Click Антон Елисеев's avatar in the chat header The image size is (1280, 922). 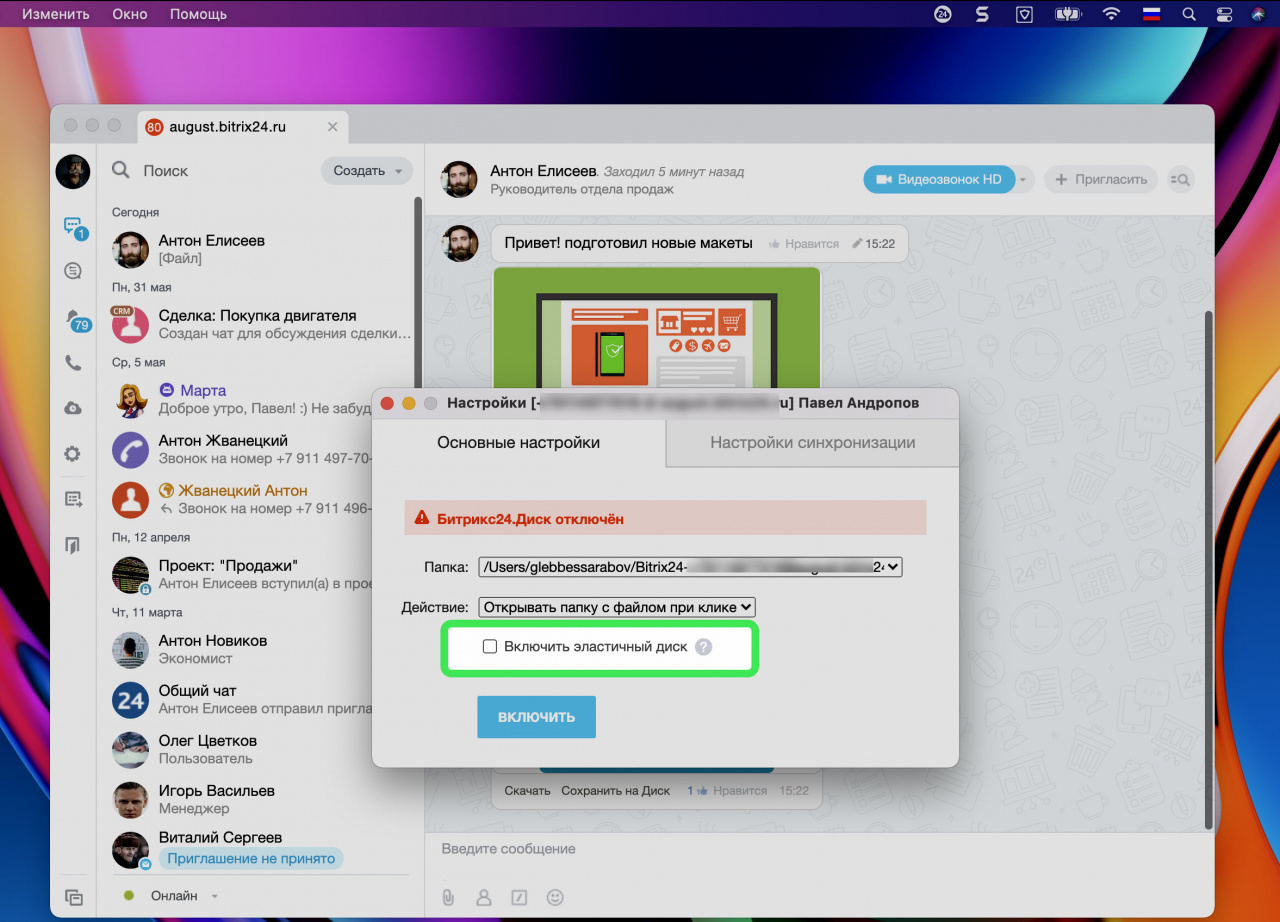point(459,179)
